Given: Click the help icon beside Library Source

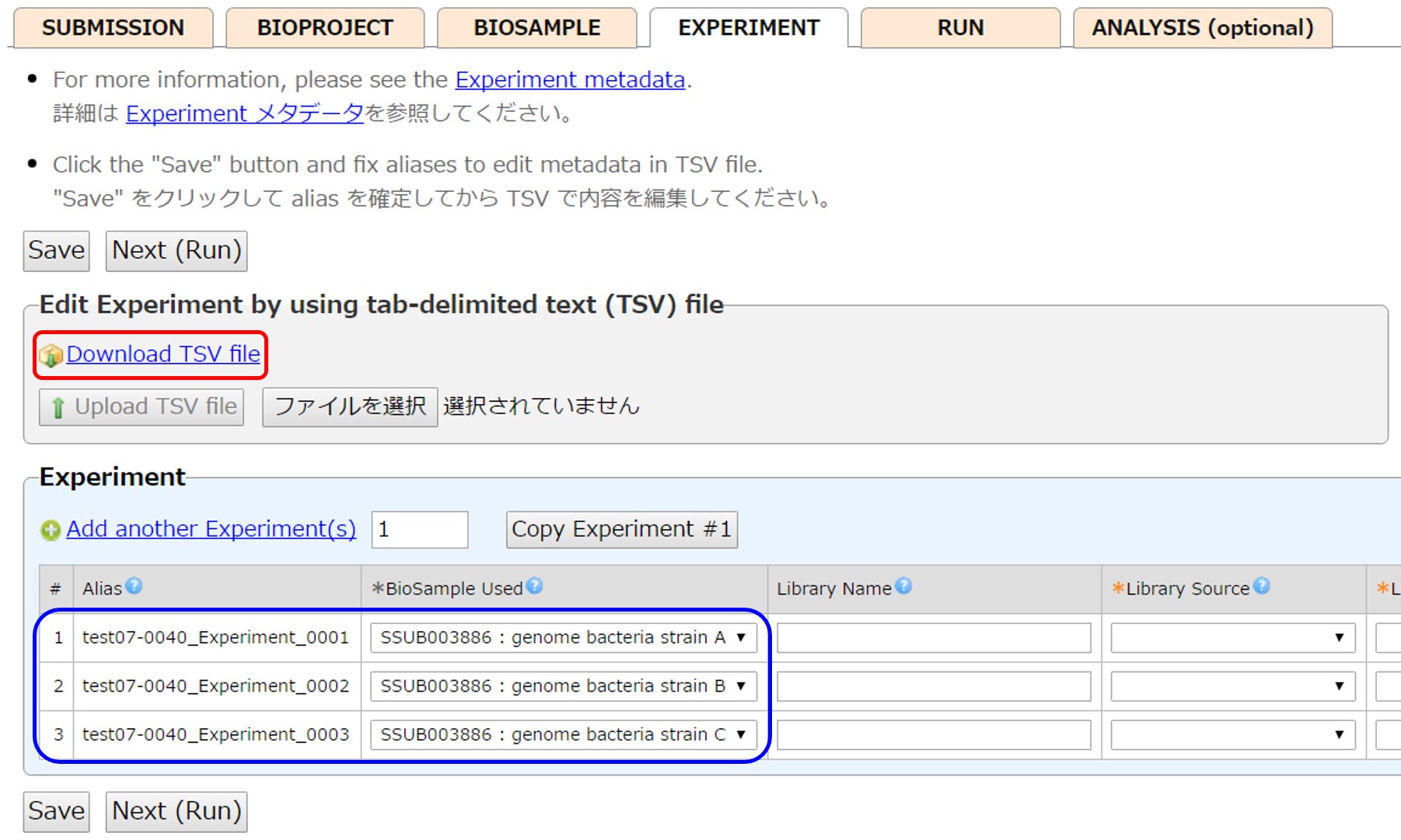Looking at the screenshot, I should 1261,586.
